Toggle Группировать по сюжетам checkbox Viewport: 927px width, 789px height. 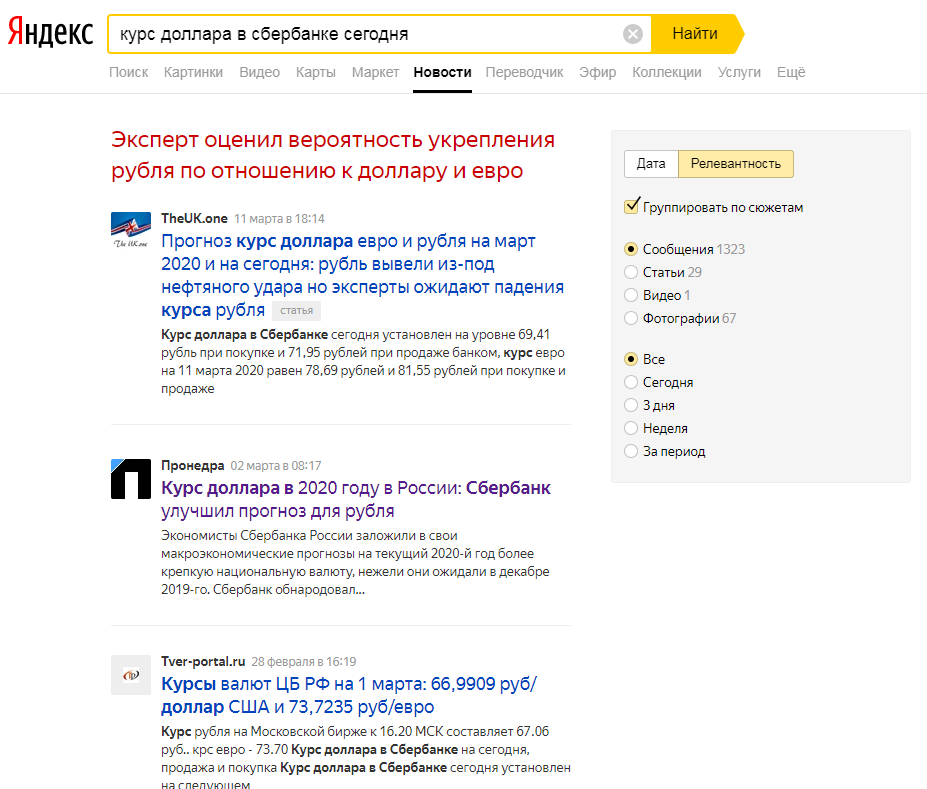coord(631,206)
